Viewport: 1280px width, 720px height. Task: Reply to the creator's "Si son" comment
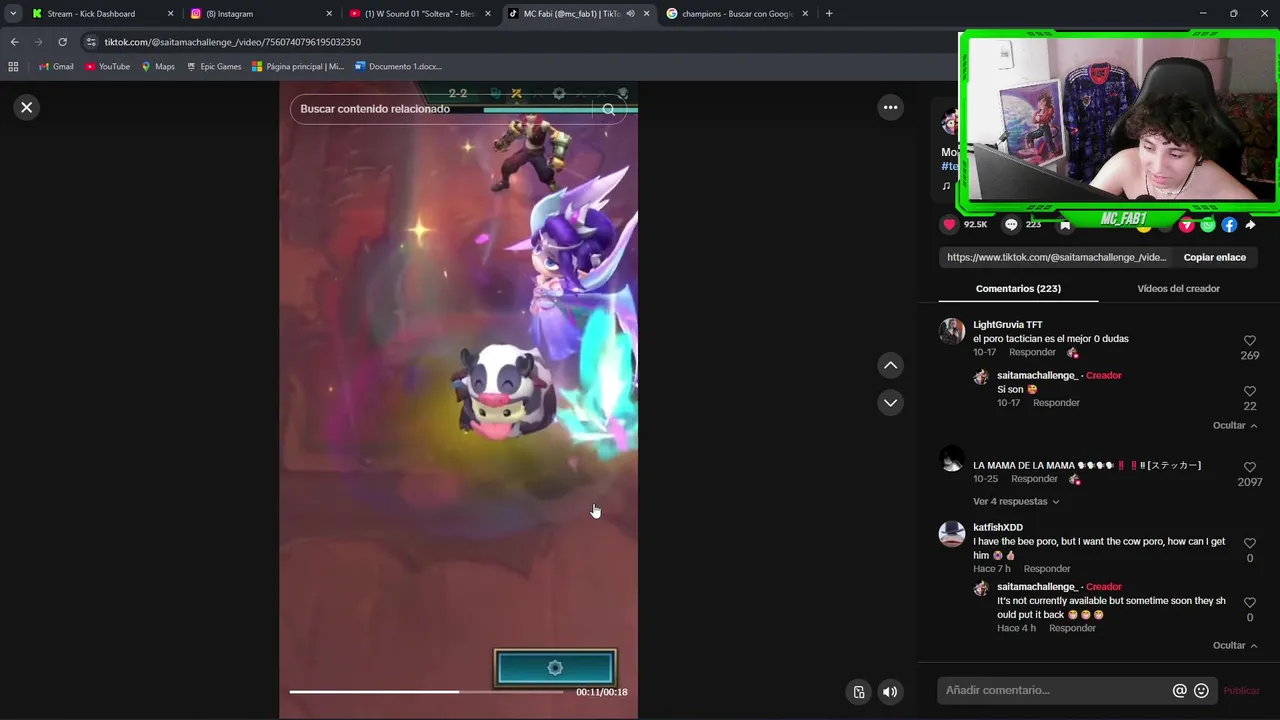tap(1056, 402)
